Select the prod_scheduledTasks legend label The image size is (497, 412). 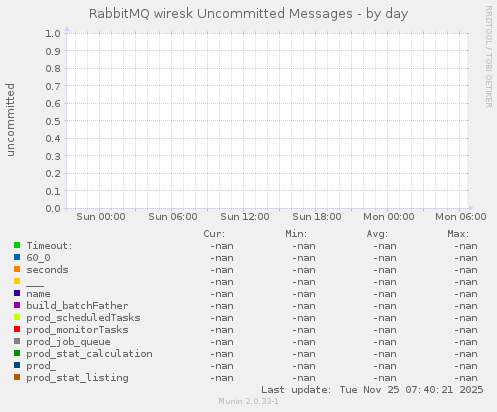click(83, 318)
